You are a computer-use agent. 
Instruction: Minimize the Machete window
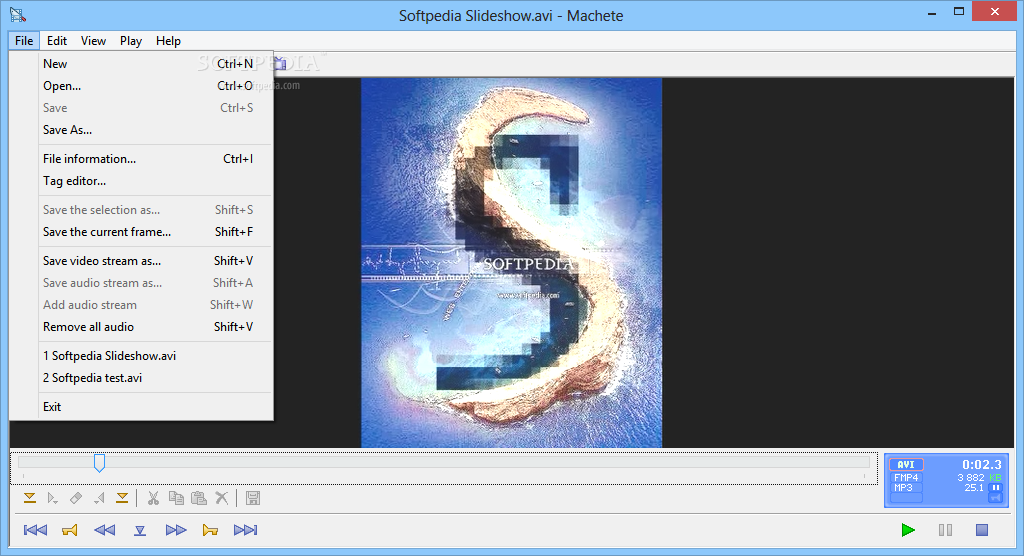click(932, 12)
